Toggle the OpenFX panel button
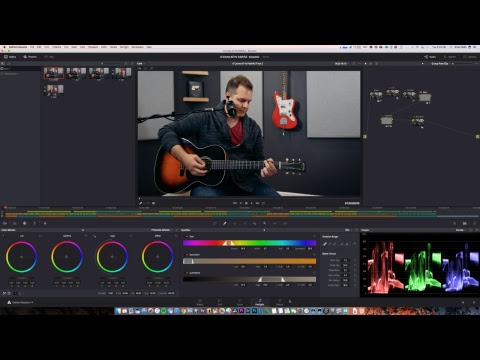Screen dimensions: 480x360 (x=450, y=57)
